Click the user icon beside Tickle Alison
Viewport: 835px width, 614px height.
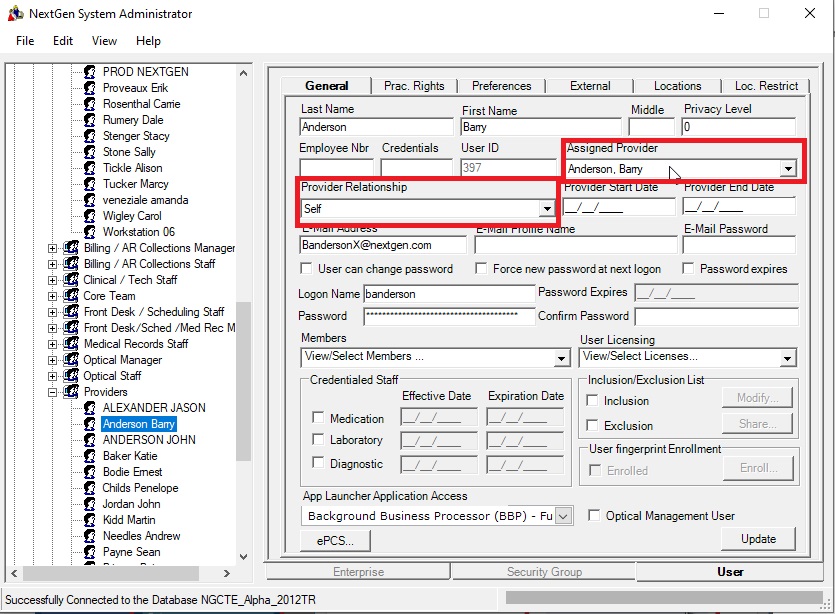point(90,168)
